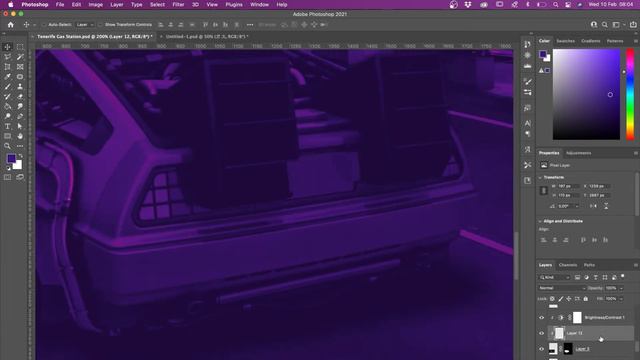
Task: Hide Layer 12 with its eye icon
Action: [542, 333]
